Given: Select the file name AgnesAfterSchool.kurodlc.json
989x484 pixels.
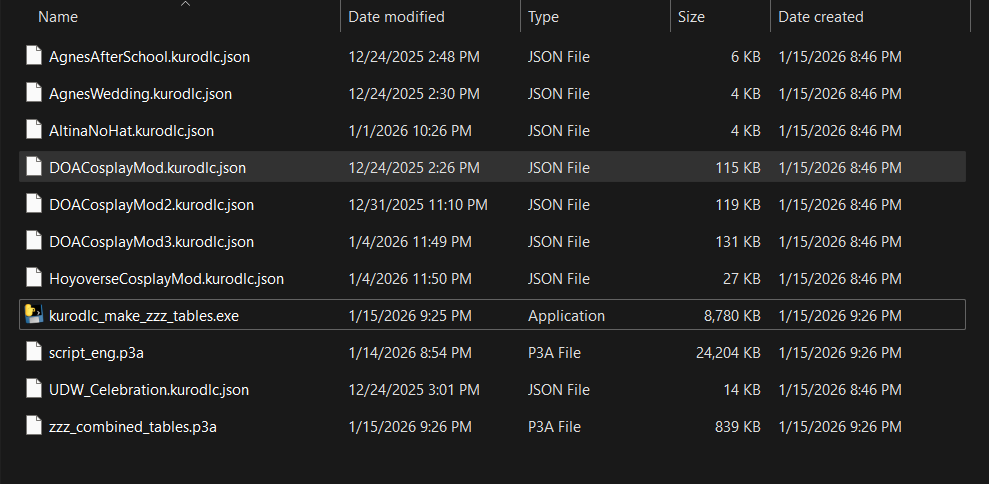Looking at the screenshot, I should [149, 57].
